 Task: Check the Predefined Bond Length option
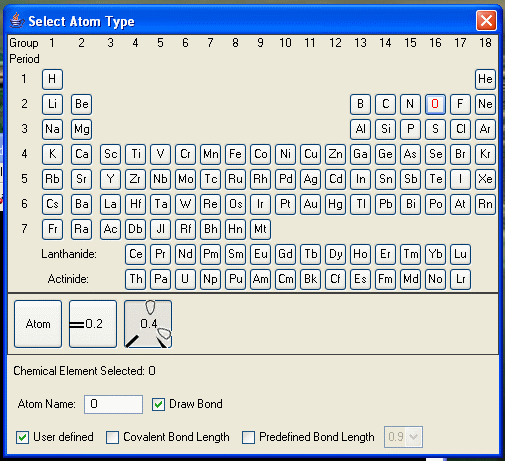[x=248, y=437]
